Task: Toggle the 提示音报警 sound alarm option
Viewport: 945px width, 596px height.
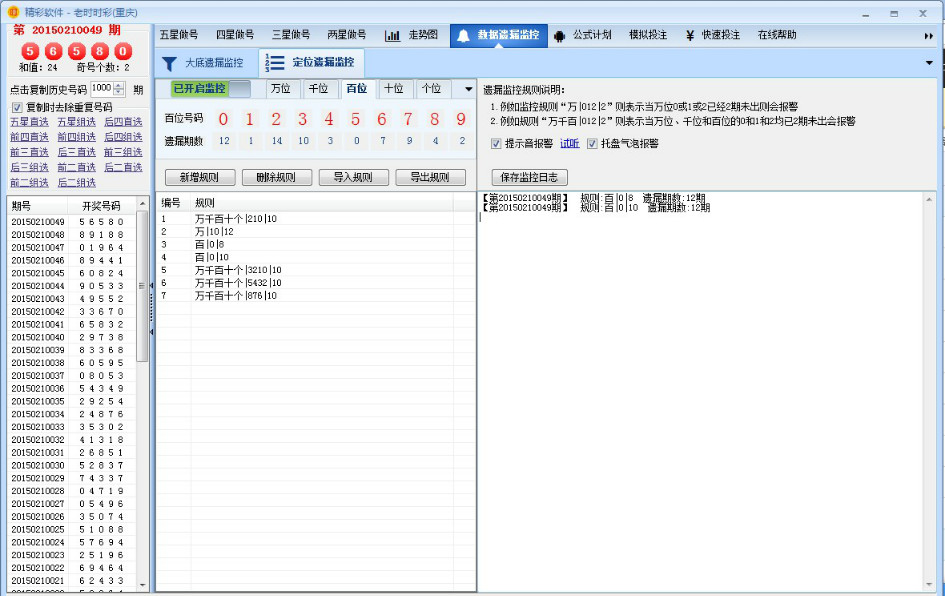Action: tap(494, 144)
